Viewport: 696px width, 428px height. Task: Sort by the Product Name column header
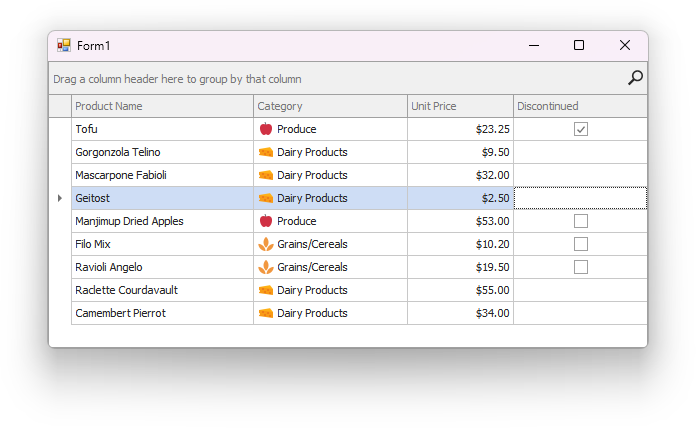tap(162, 106)
